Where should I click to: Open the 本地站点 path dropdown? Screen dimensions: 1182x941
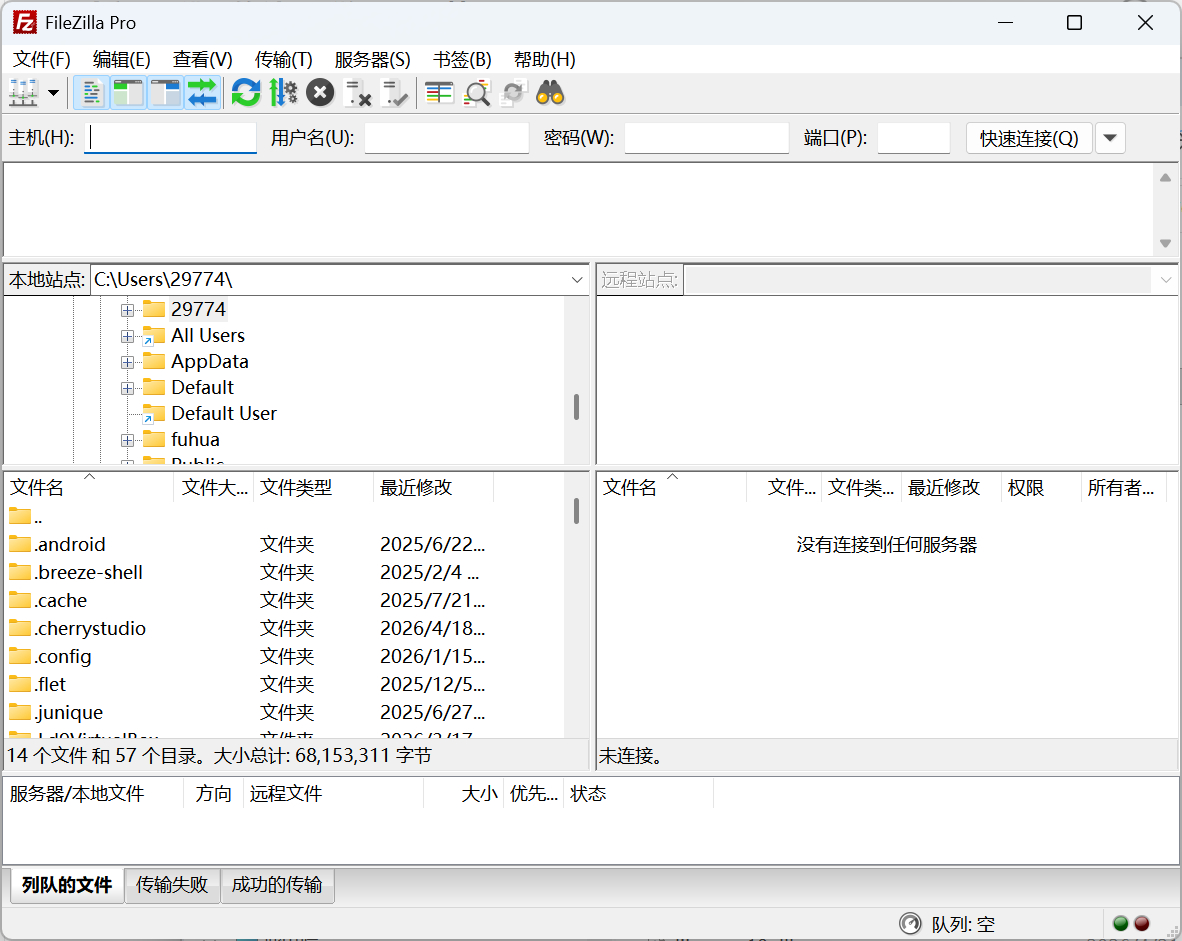[577, 280]
